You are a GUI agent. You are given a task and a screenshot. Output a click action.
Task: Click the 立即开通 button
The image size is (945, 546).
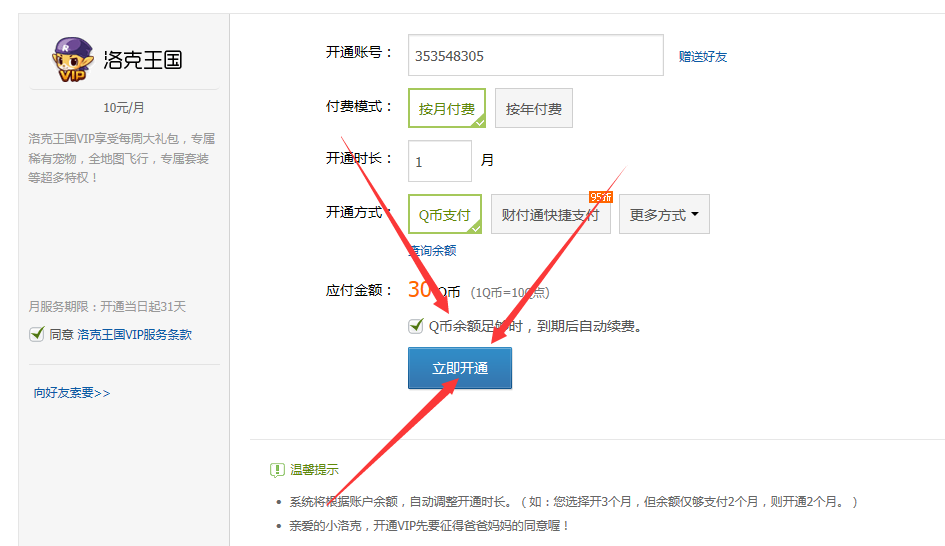click(460, 368)
